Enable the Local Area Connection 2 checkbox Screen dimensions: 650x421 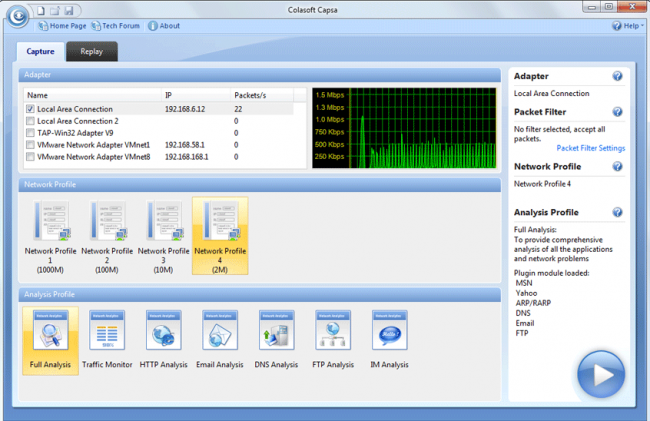pyautogui.click(x=31, y=121)
